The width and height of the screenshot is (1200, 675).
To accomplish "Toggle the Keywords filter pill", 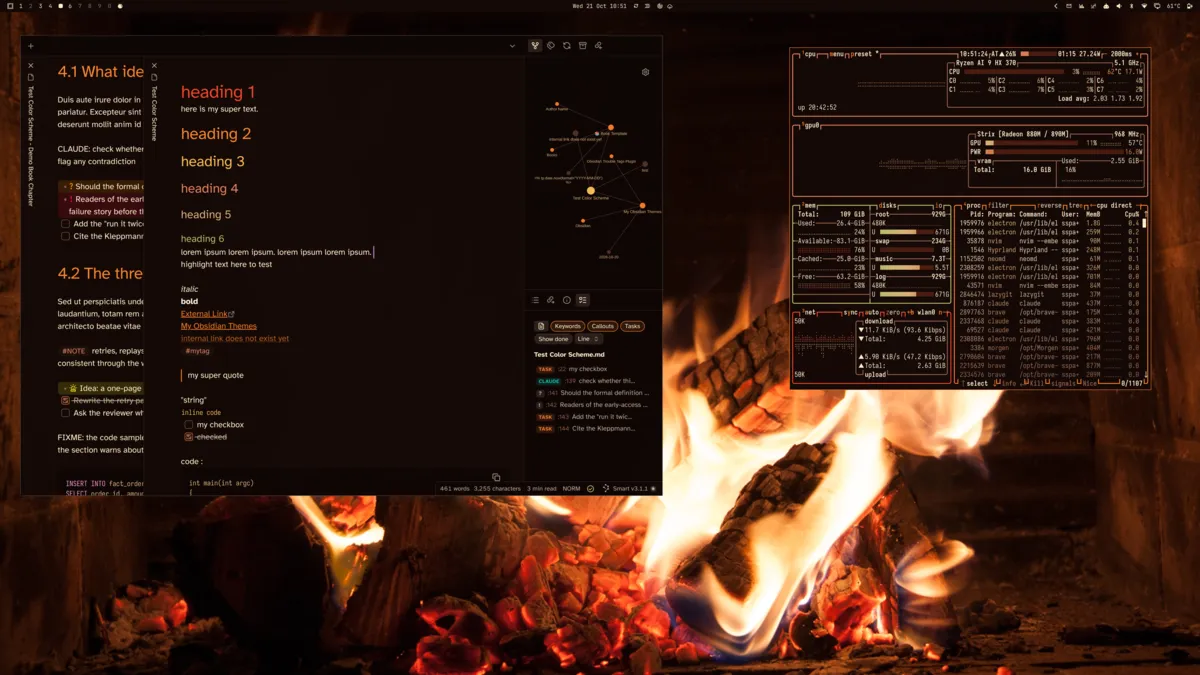I will [567, 326].
